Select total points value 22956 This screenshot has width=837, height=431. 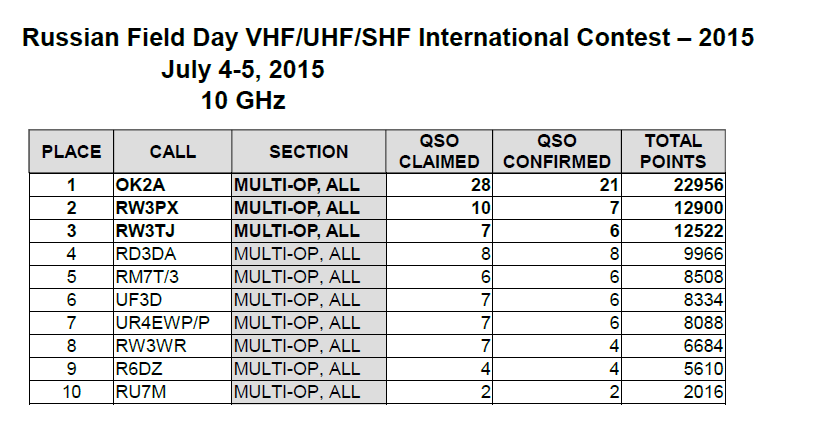(x=698, y=185)
